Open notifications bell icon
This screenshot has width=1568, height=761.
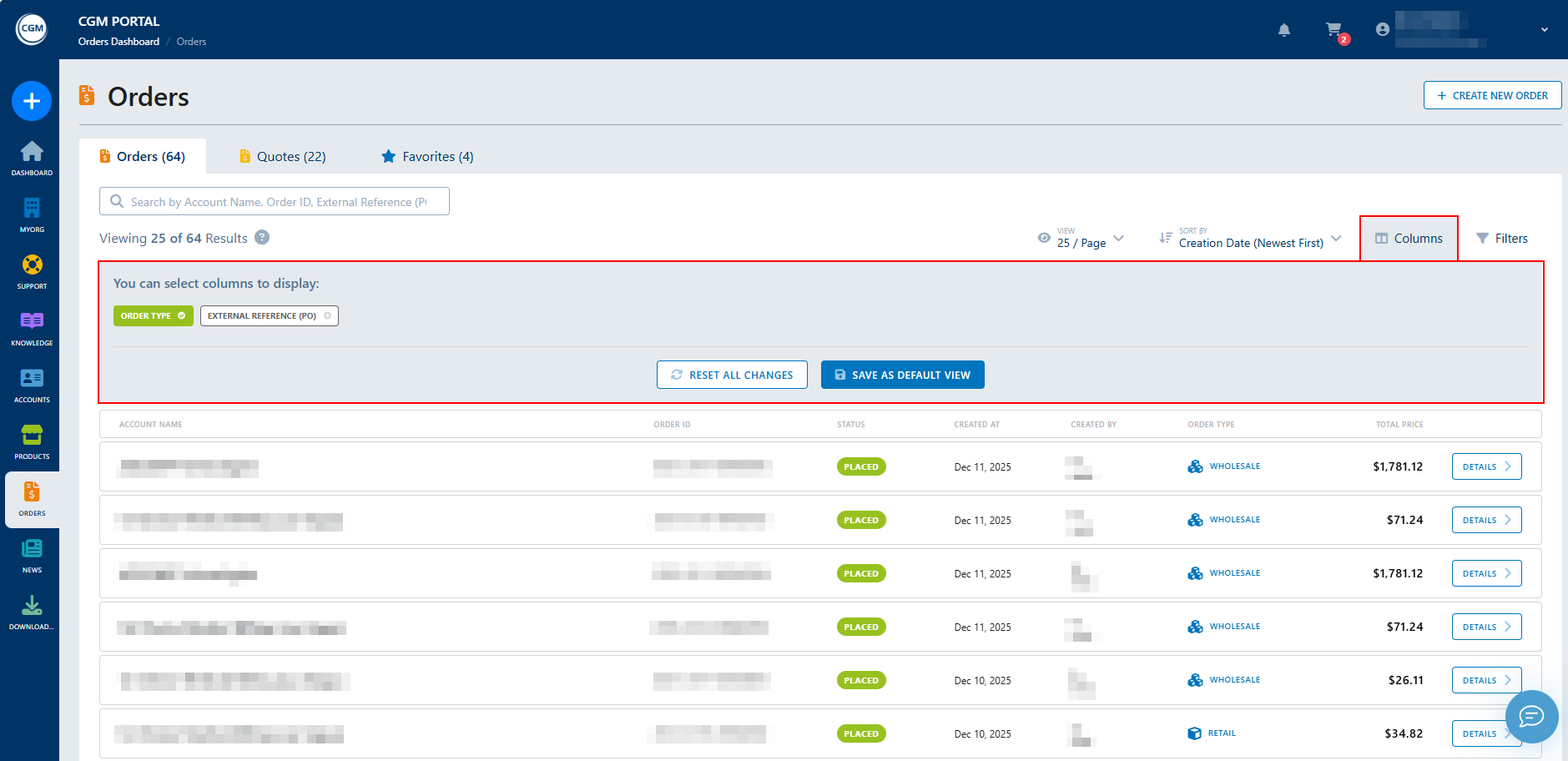coord(1284,30)
